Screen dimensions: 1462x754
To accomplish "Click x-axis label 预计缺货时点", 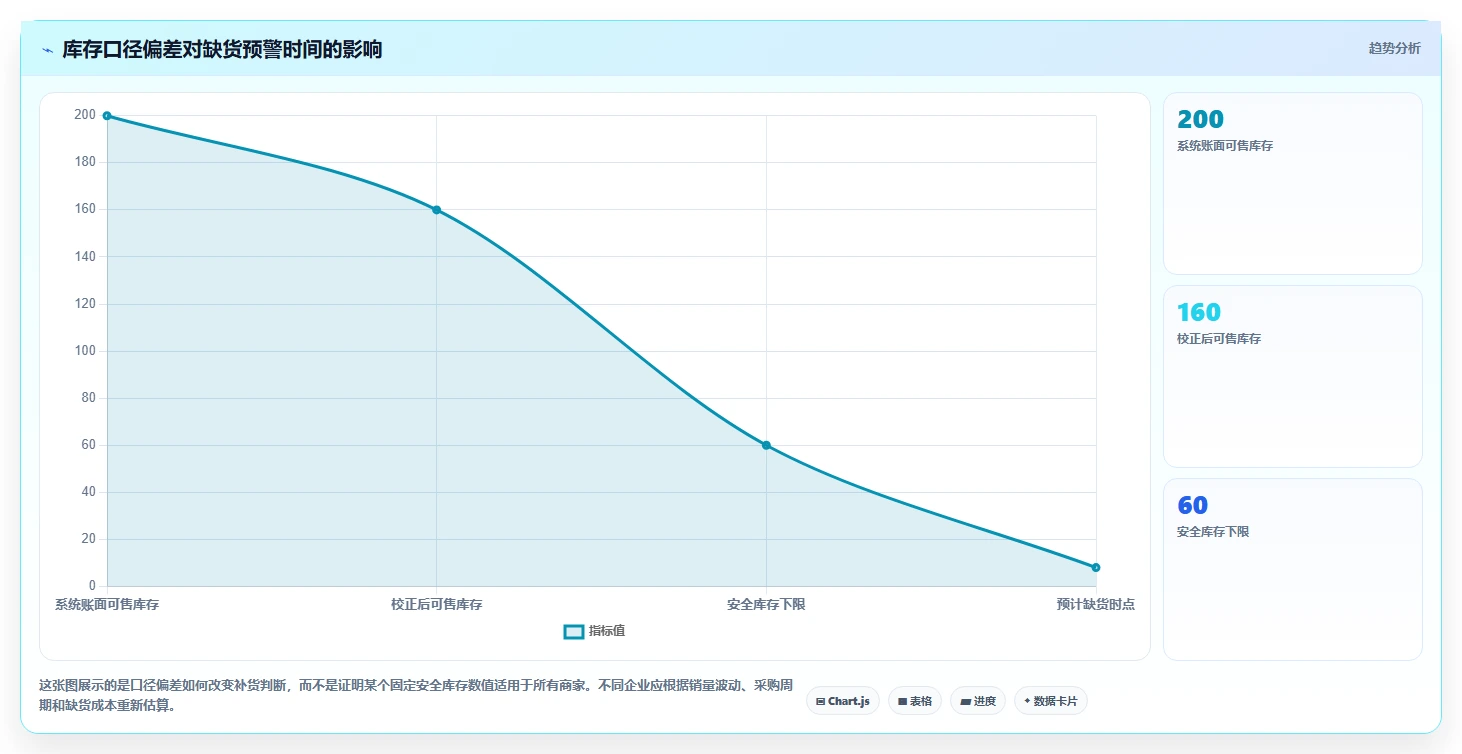I will pos(1095,604).
